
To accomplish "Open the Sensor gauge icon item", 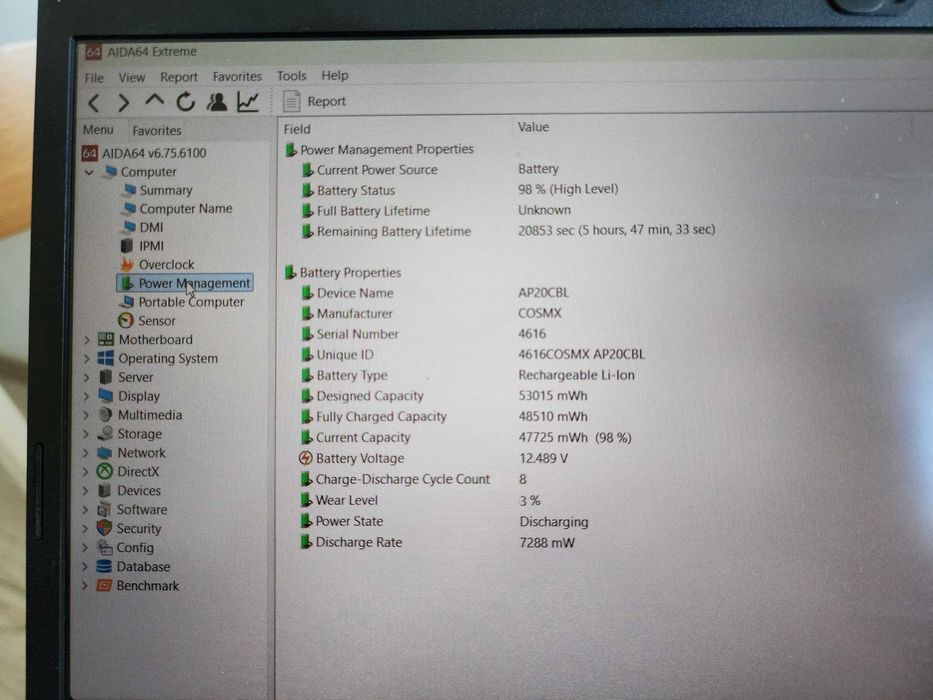I will click(126, 321).
